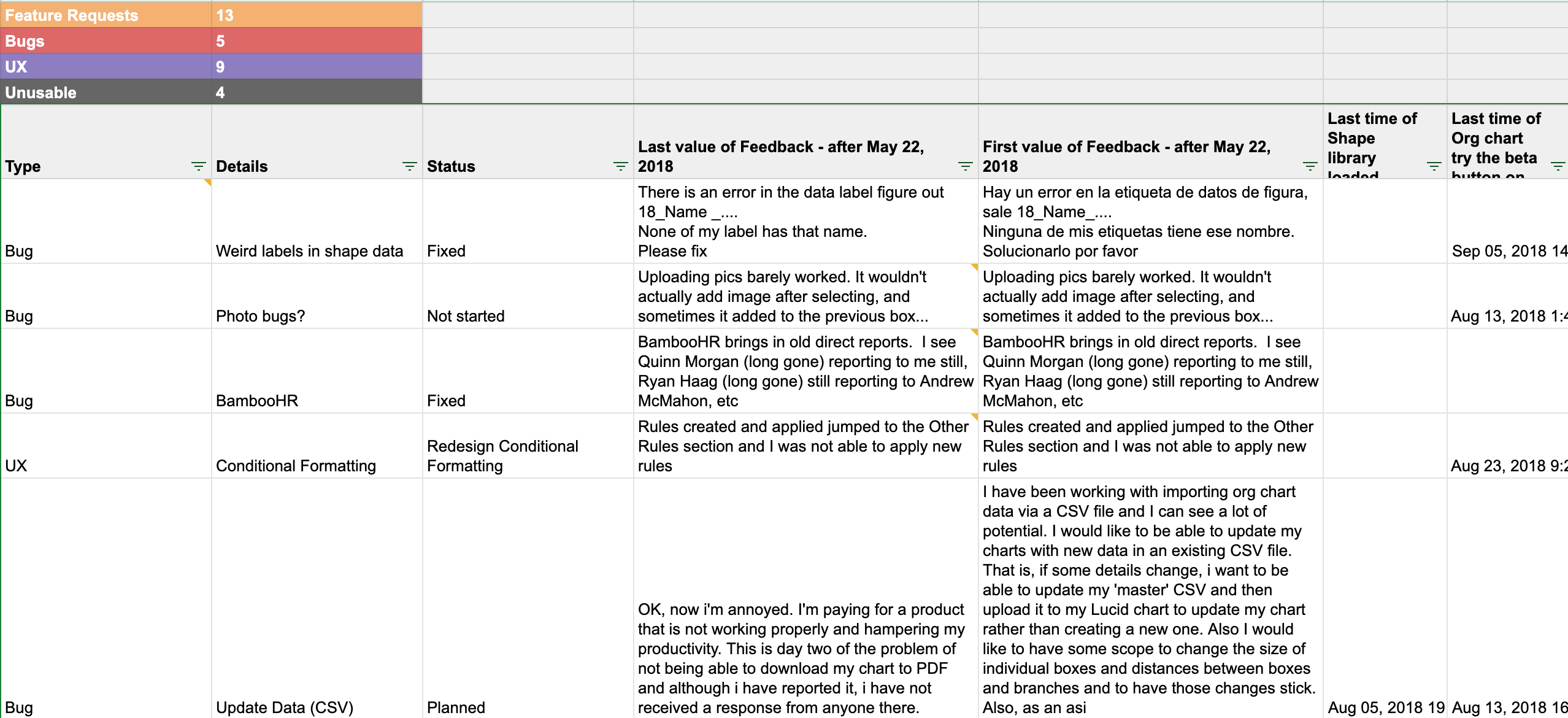Expand the Org chart beta button filter
This screenshot has width=1568, height=718.
(x=1558, y=166)
